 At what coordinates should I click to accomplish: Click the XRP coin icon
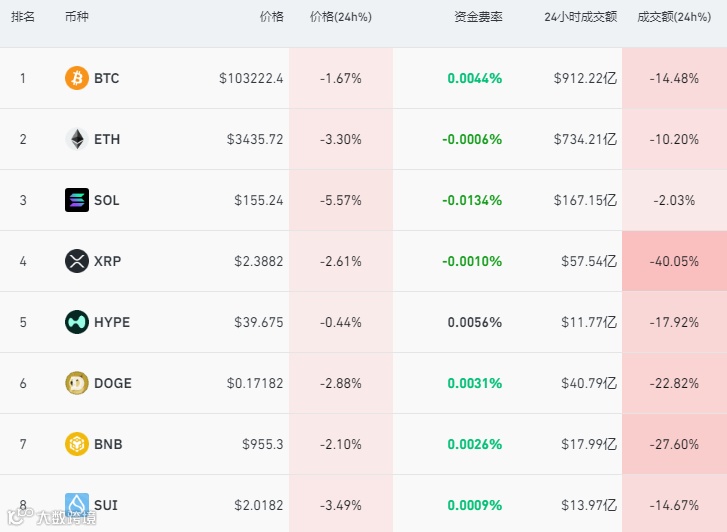coord(77,261)
